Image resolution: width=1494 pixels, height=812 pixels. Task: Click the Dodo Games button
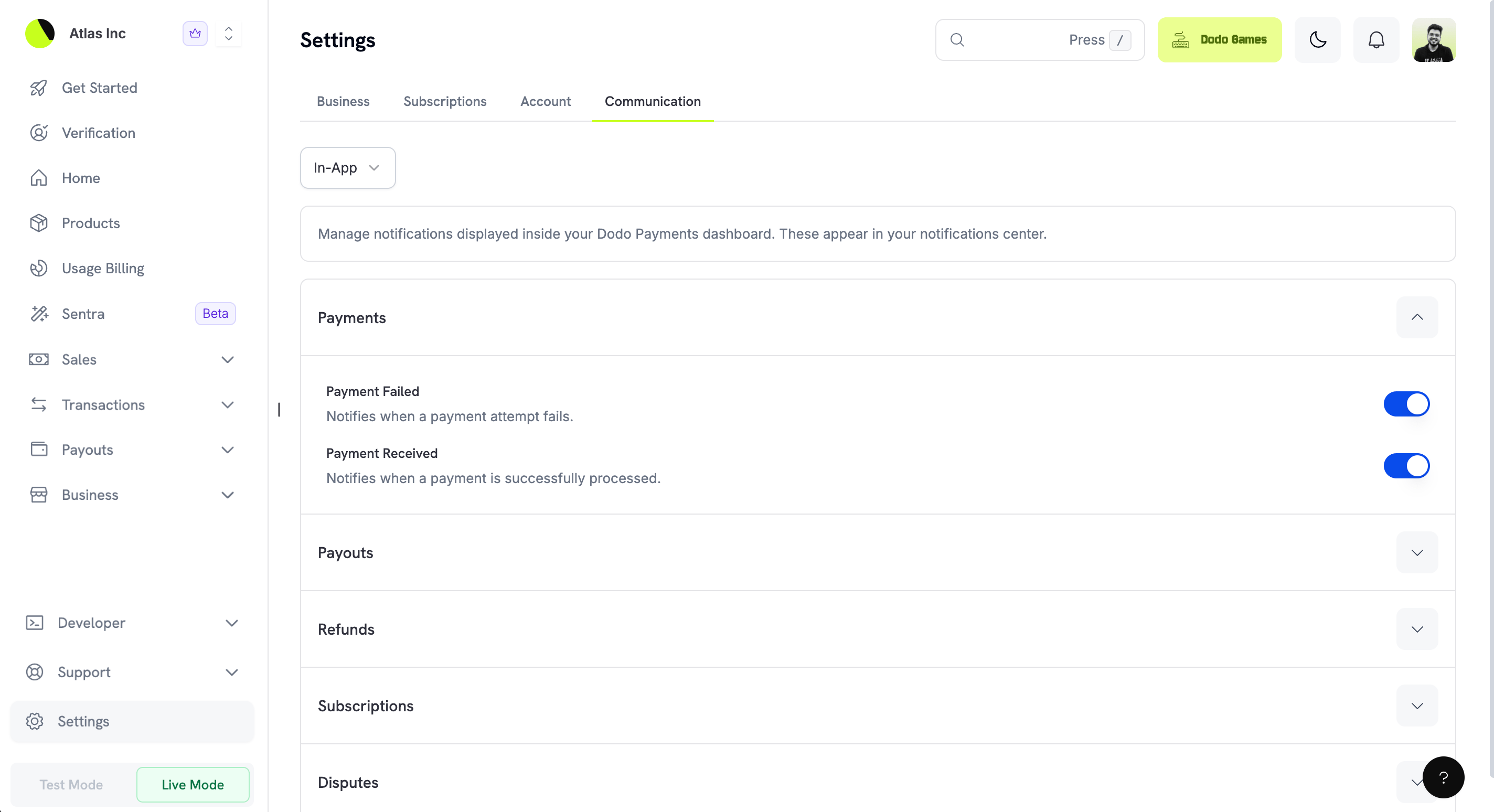click(1219, 39)
